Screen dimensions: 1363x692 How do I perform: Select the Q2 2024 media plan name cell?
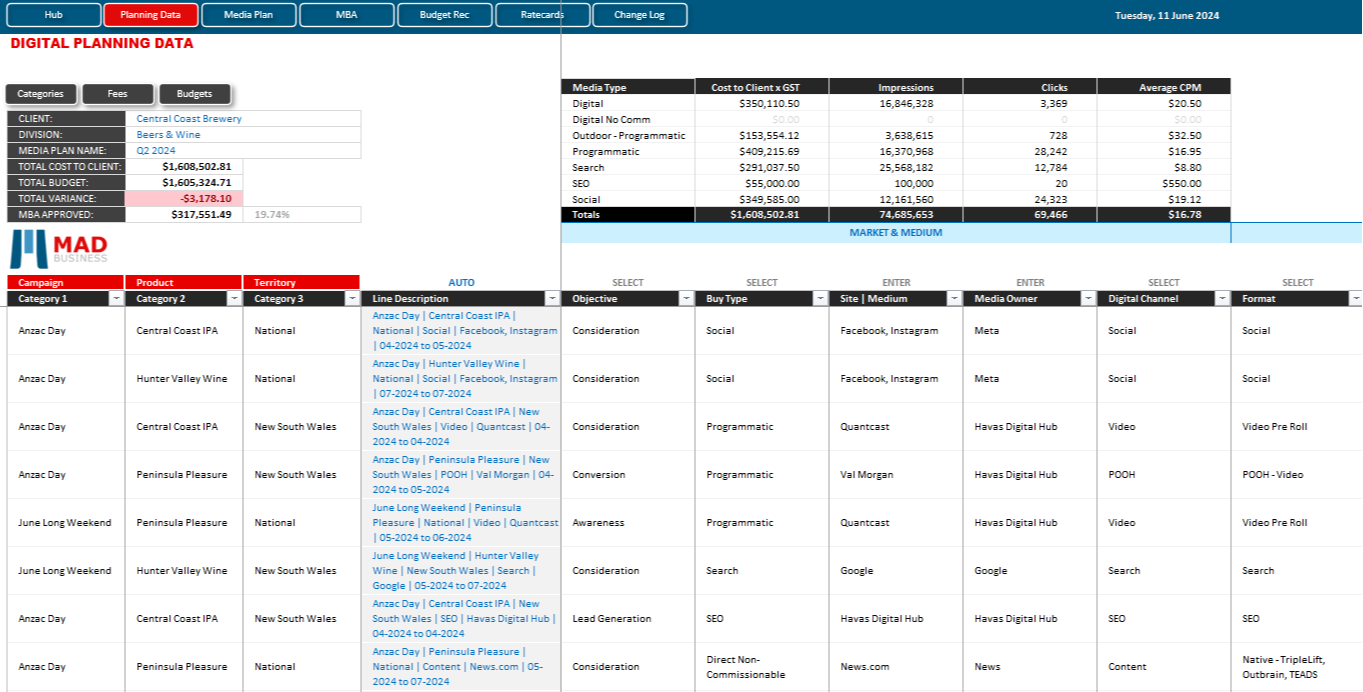tap(243, 151)
